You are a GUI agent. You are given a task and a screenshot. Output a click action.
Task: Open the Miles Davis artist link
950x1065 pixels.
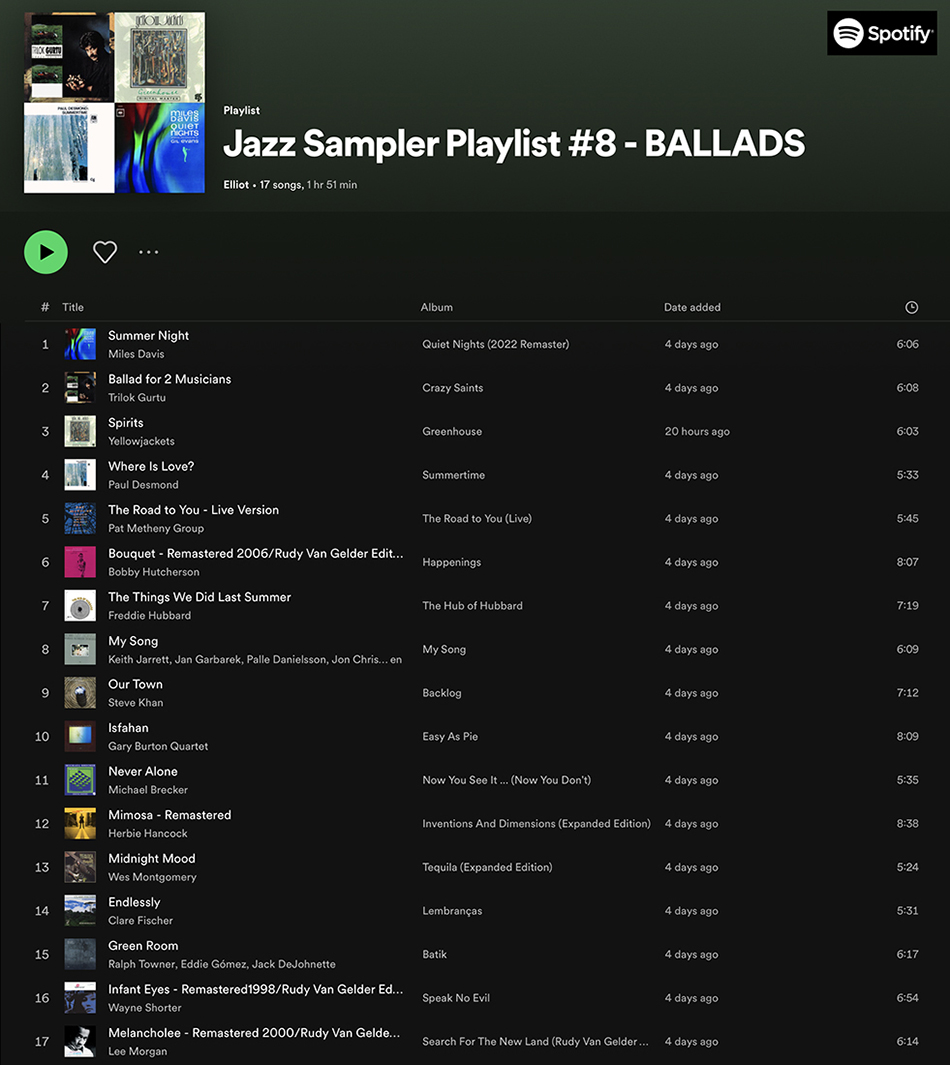136,354
